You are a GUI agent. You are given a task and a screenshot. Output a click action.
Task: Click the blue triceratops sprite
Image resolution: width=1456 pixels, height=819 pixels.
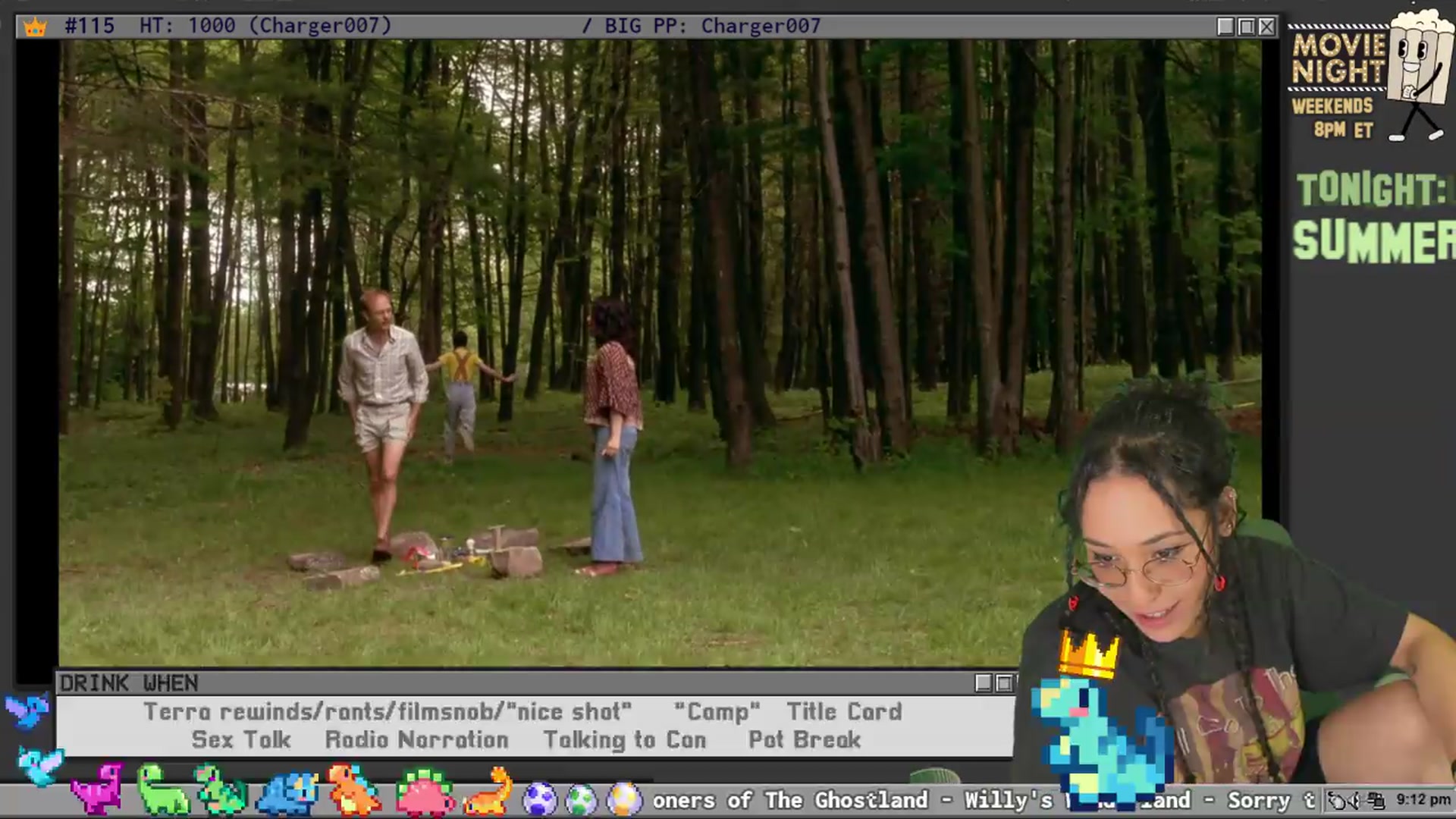[x=288, y=792]
